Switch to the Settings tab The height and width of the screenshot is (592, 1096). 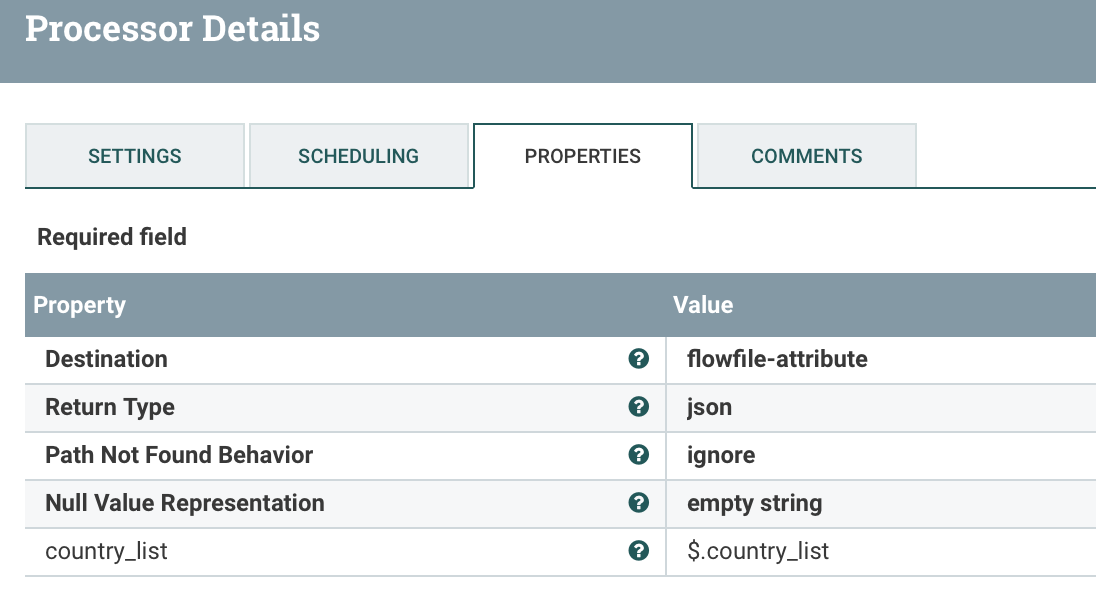coord(135,156)
